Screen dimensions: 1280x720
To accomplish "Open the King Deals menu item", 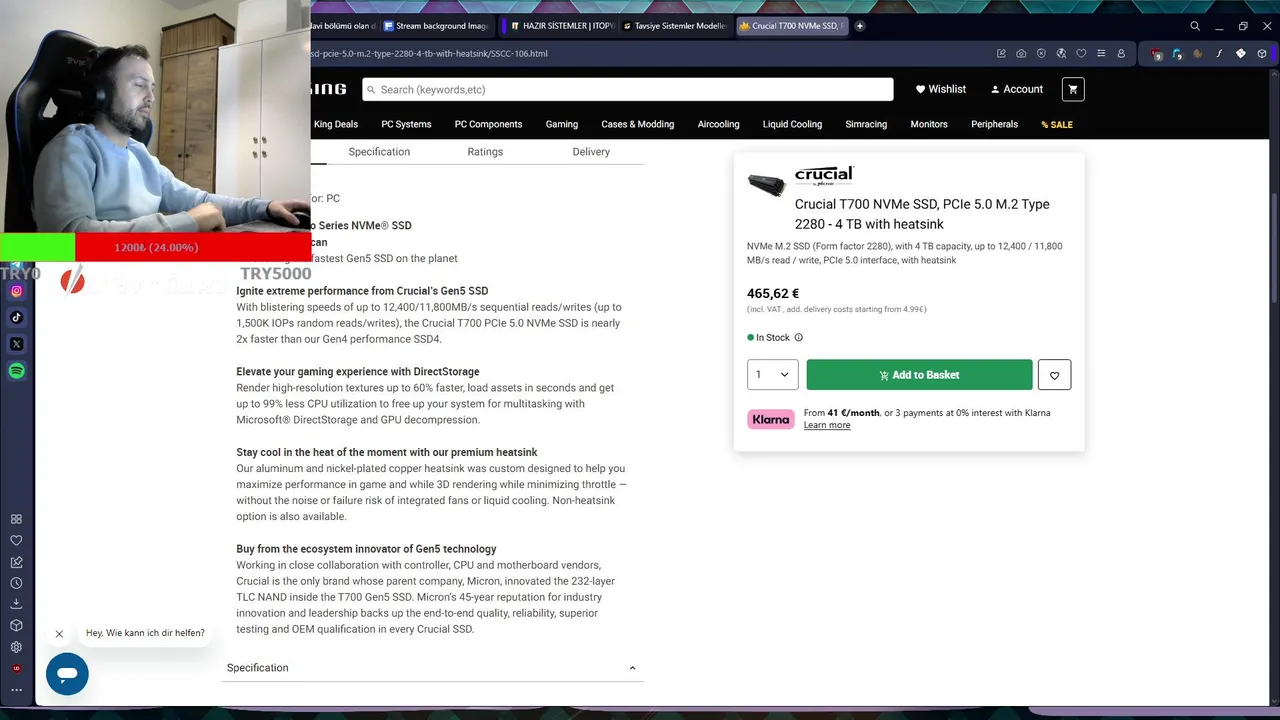I will (336, 124).
